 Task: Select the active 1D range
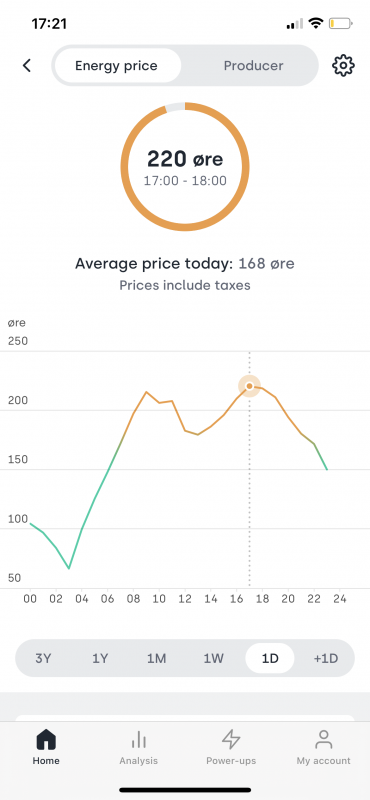[270, 658]
